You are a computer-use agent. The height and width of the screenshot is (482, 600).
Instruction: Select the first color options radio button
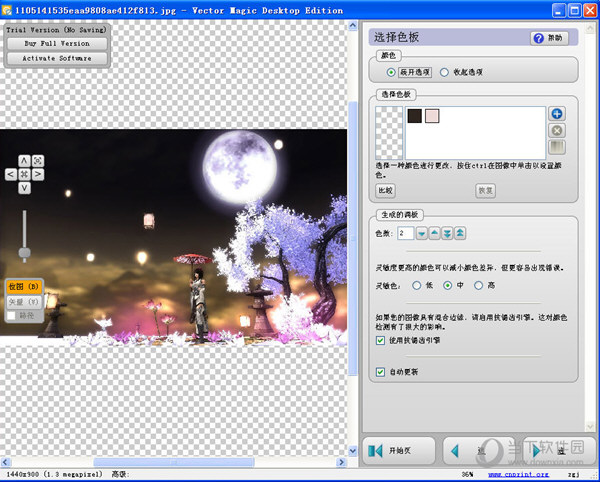(x=391, y=72)
